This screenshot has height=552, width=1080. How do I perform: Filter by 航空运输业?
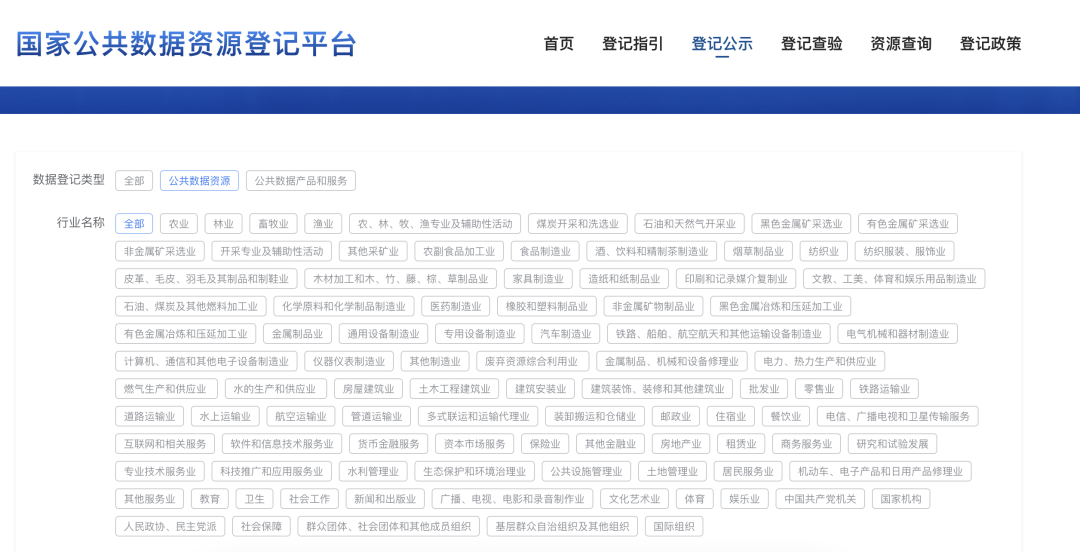coord(301,416)
